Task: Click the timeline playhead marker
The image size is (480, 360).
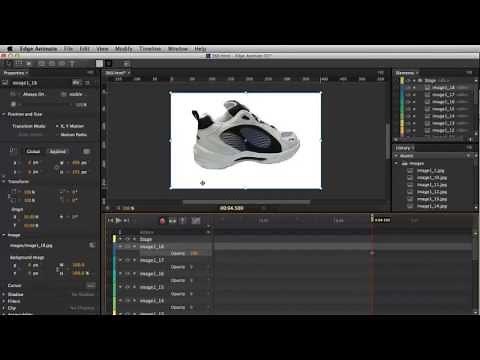Action: click(x=372, y=218)
